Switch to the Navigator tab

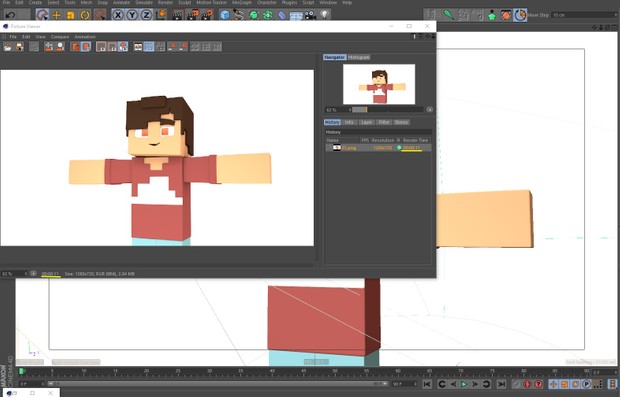pos(335,57)
